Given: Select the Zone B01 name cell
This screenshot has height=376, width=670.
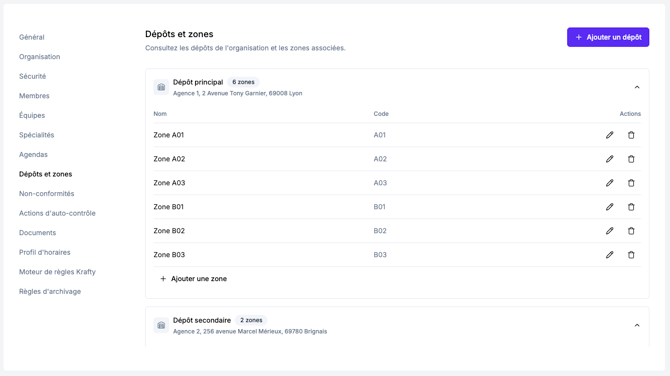Looking at the screenshot, I should [x=168, y=207].
